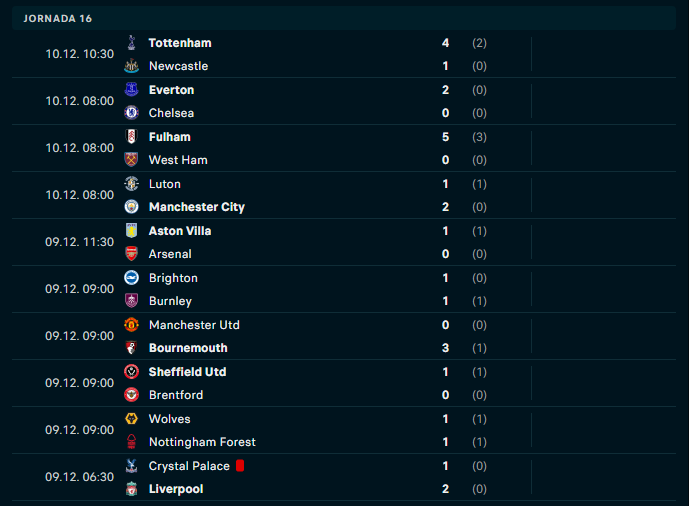This screenshot has height=506, width=689.
Task: Open the Aston Villa team link
Action: coord(180,231)
